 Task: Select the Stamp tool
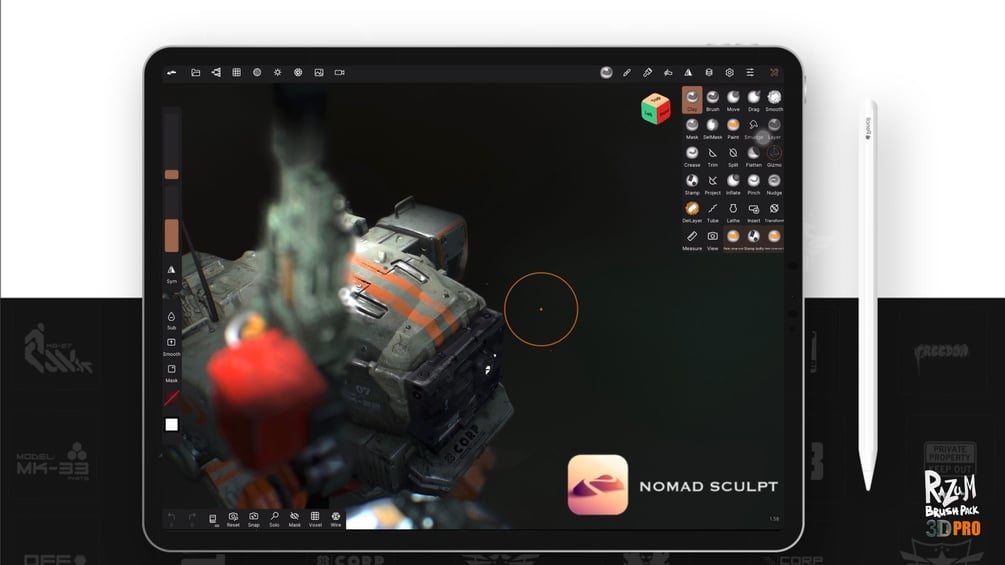[692, 183]
